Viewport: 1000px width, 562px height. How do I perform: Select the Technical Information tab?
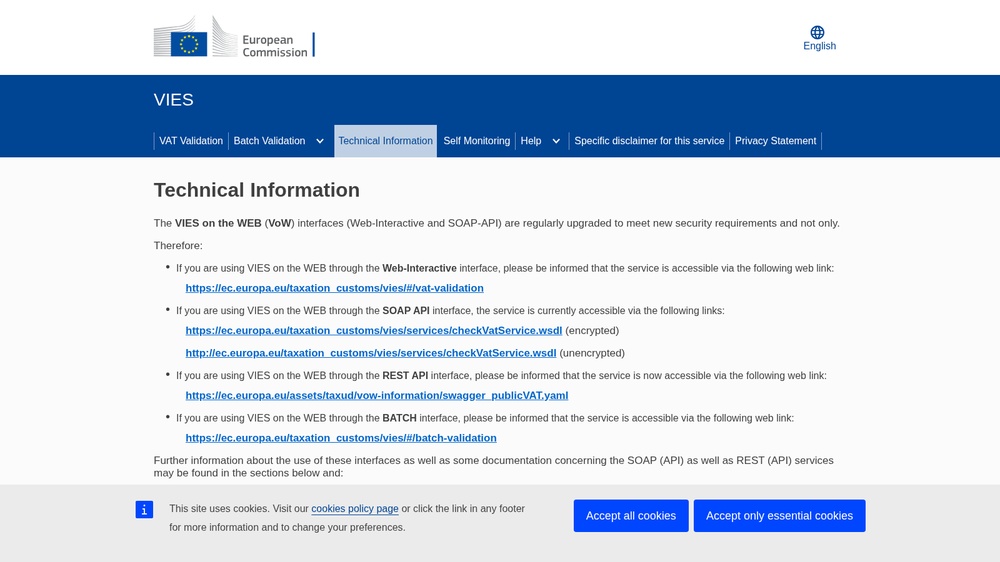pos(385,141)
